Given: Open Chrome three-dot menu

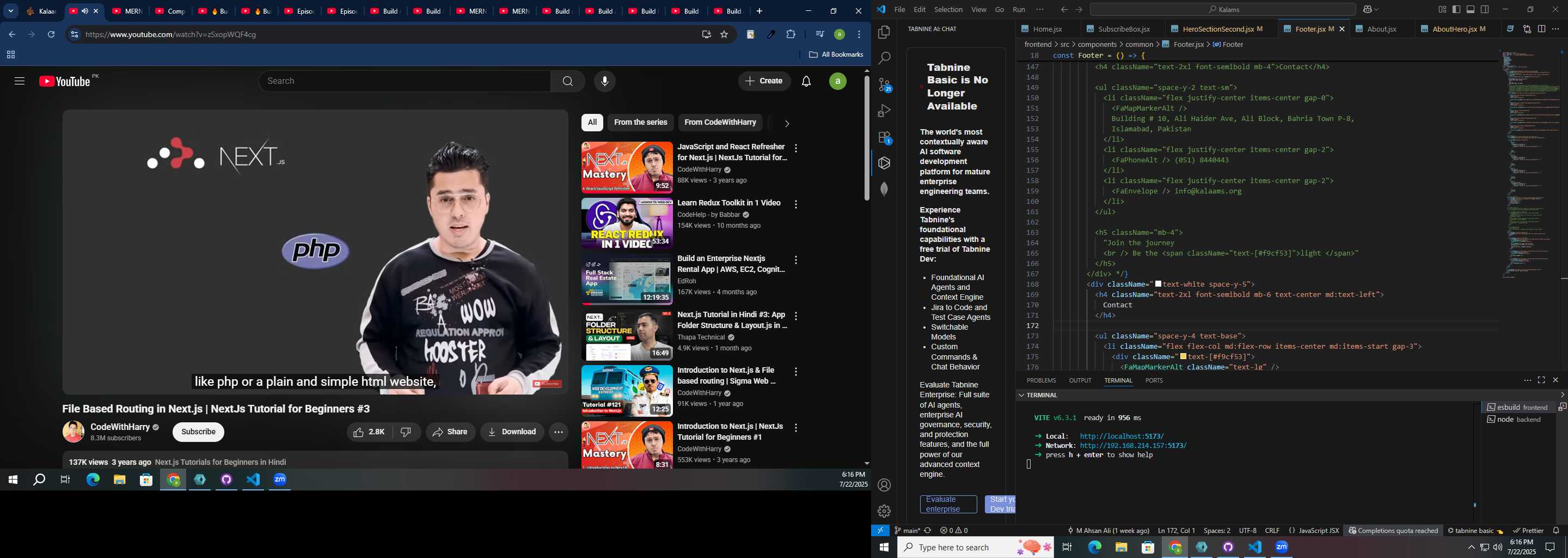Looking at the screenshot, I should click(x=859, y=35).
